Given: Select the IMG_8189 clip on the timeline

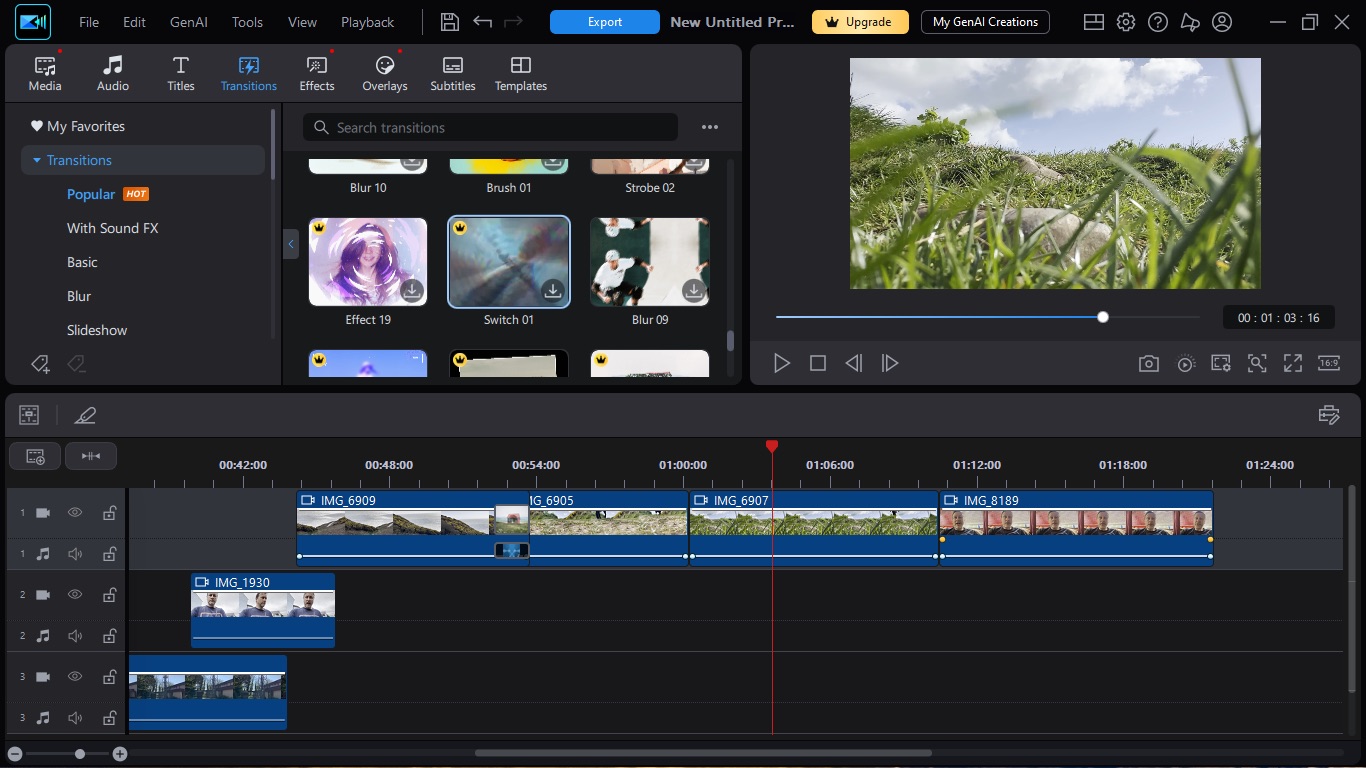Looking at the screenshot, I should point(1076,528).
